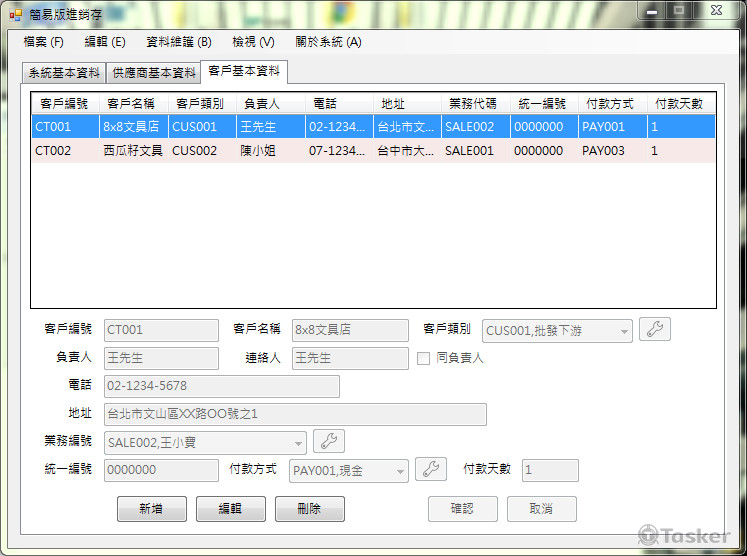
Task: Click the wrench icon next to 客戶類別
Action: coord(655,330)
